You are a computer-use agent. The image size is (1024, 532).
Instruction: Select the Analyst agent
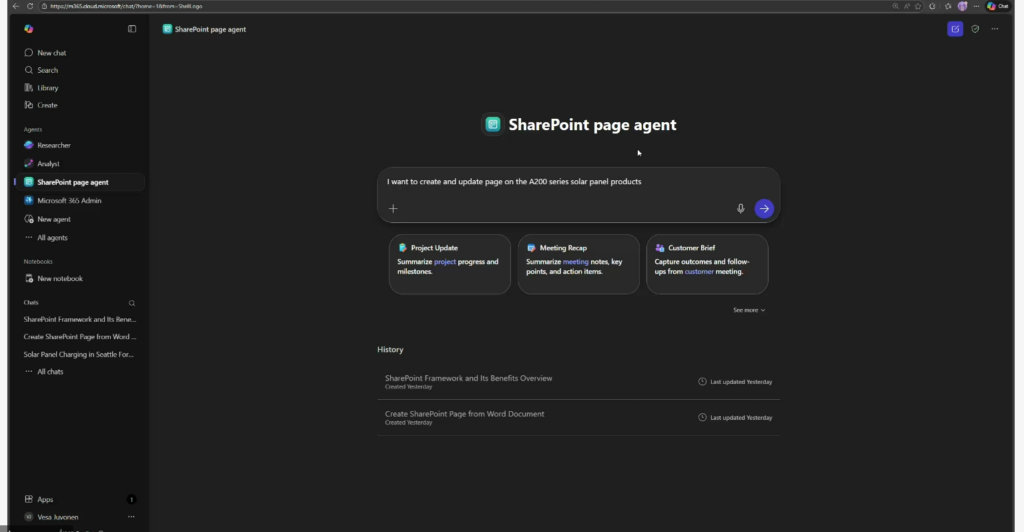(x=48, y=164)
